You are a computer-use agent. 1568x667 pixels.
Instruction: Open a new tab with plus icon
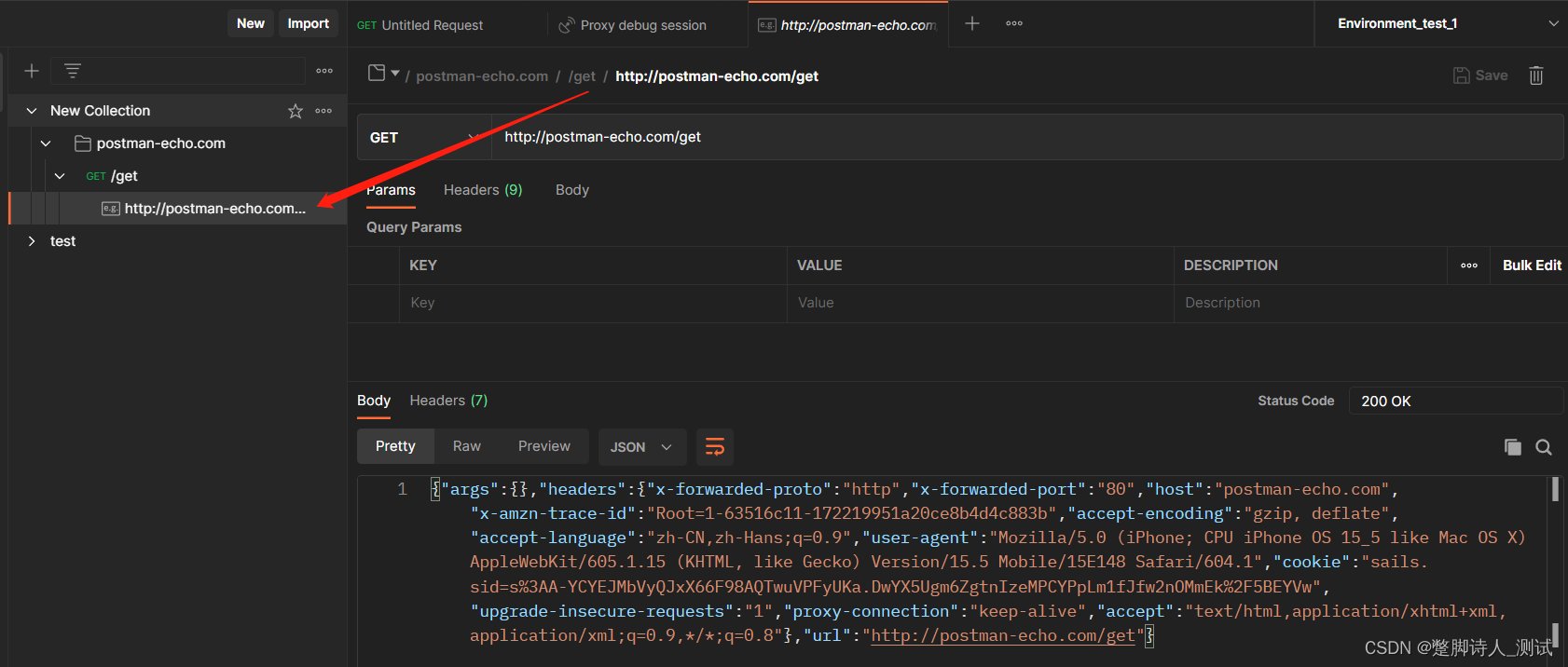972,23
